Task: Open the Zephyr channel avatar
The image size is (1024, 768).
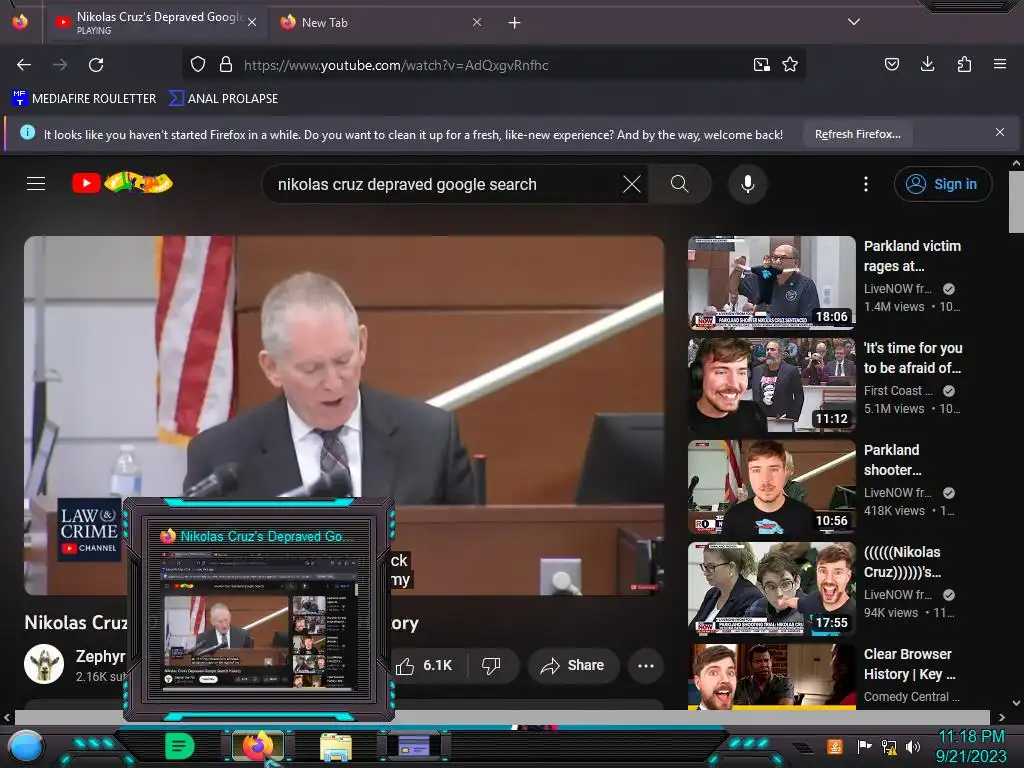Action: pos(44,664)
